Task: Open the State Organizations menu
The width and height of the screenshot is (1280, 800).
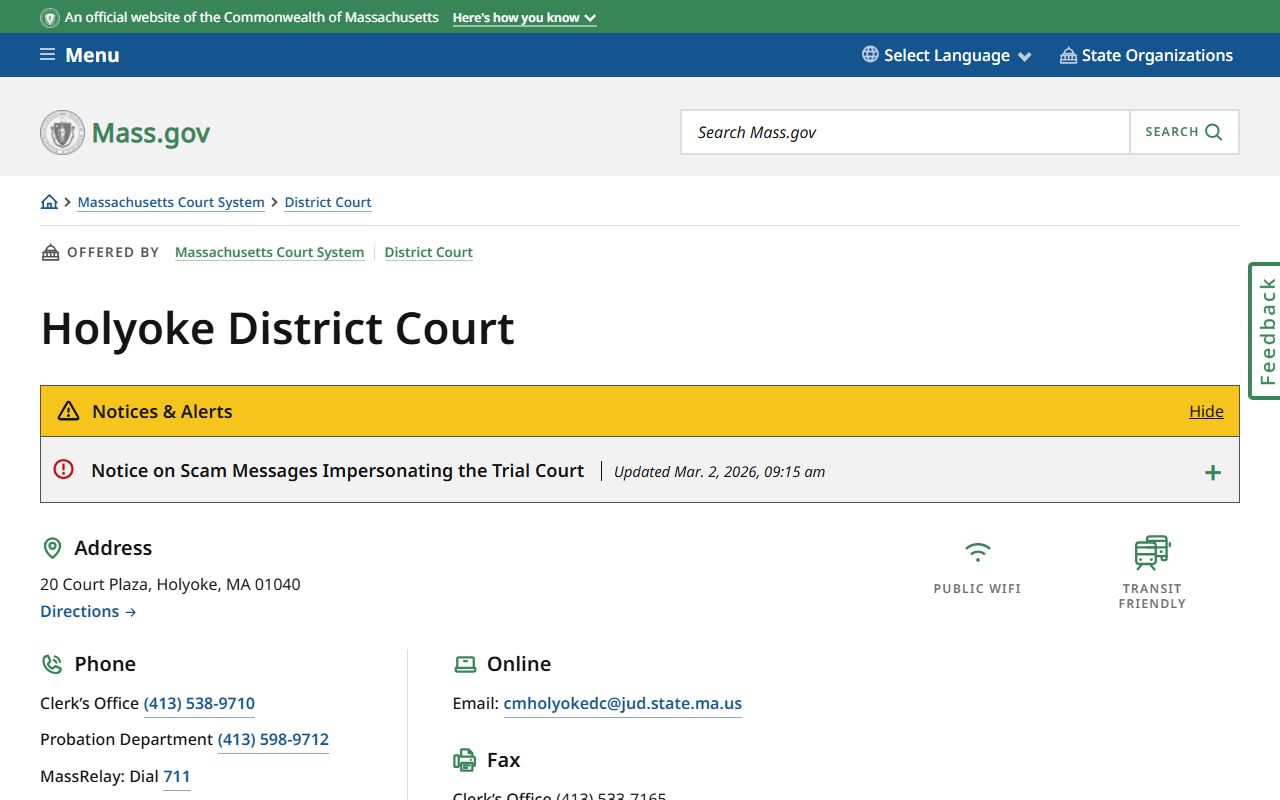Action: click(1157, 55)
